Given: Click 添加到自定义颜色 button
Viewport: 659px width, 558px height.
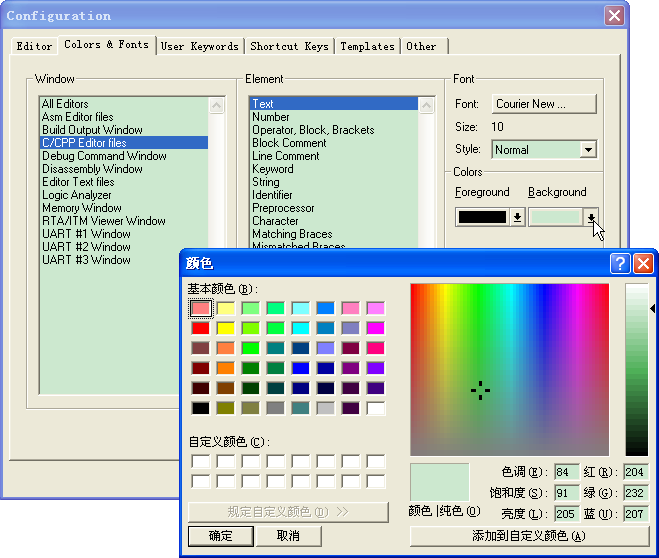Looking at the screenshot, I should point(529,536).
